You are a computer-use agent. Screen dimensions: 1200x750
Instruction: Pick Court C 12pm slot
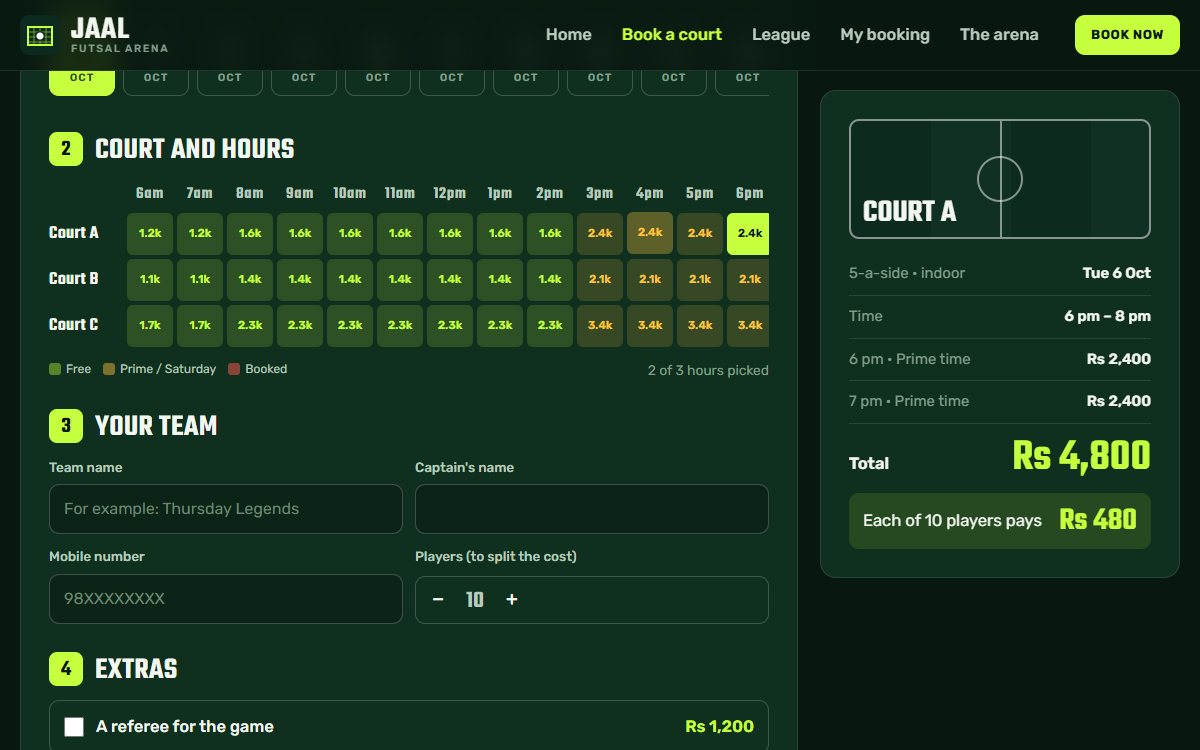click(x=450, y=325)
